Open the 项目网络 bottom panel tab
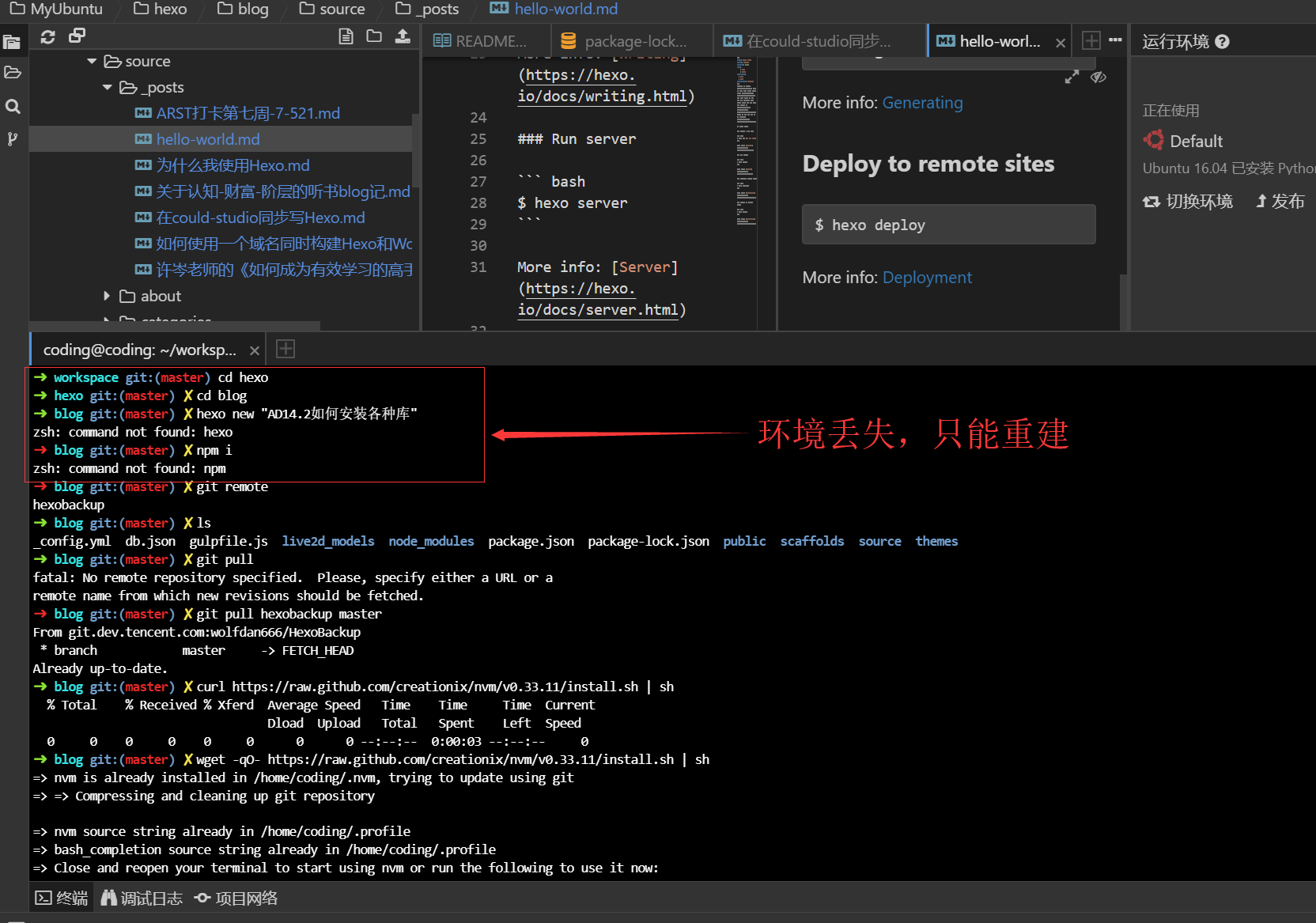Image resolution: width=1316 pixels, height=923 pixels. point(236,898)
